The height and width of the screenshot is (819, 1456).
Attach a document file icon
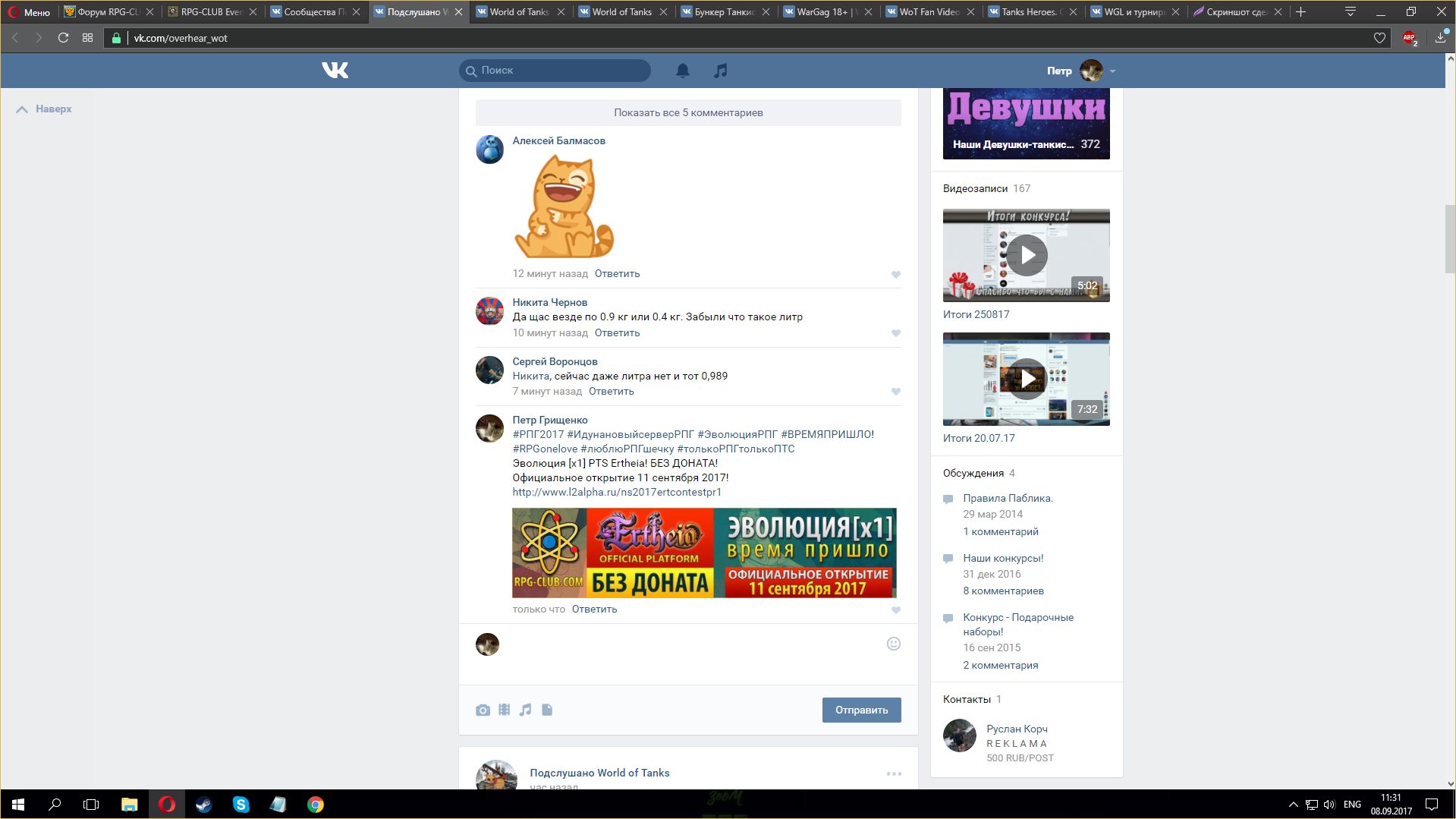pos(547,710)
